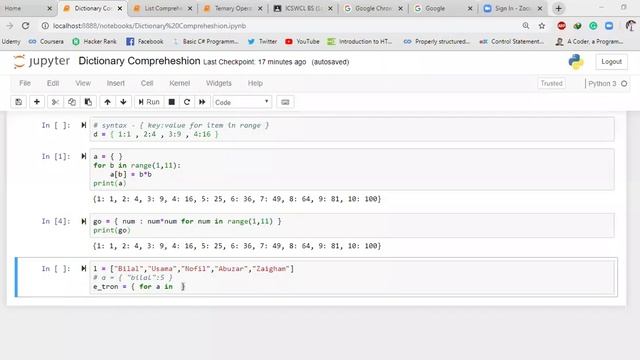
Task: Run cell In [4] via its run icon
Action: (84, 221)
